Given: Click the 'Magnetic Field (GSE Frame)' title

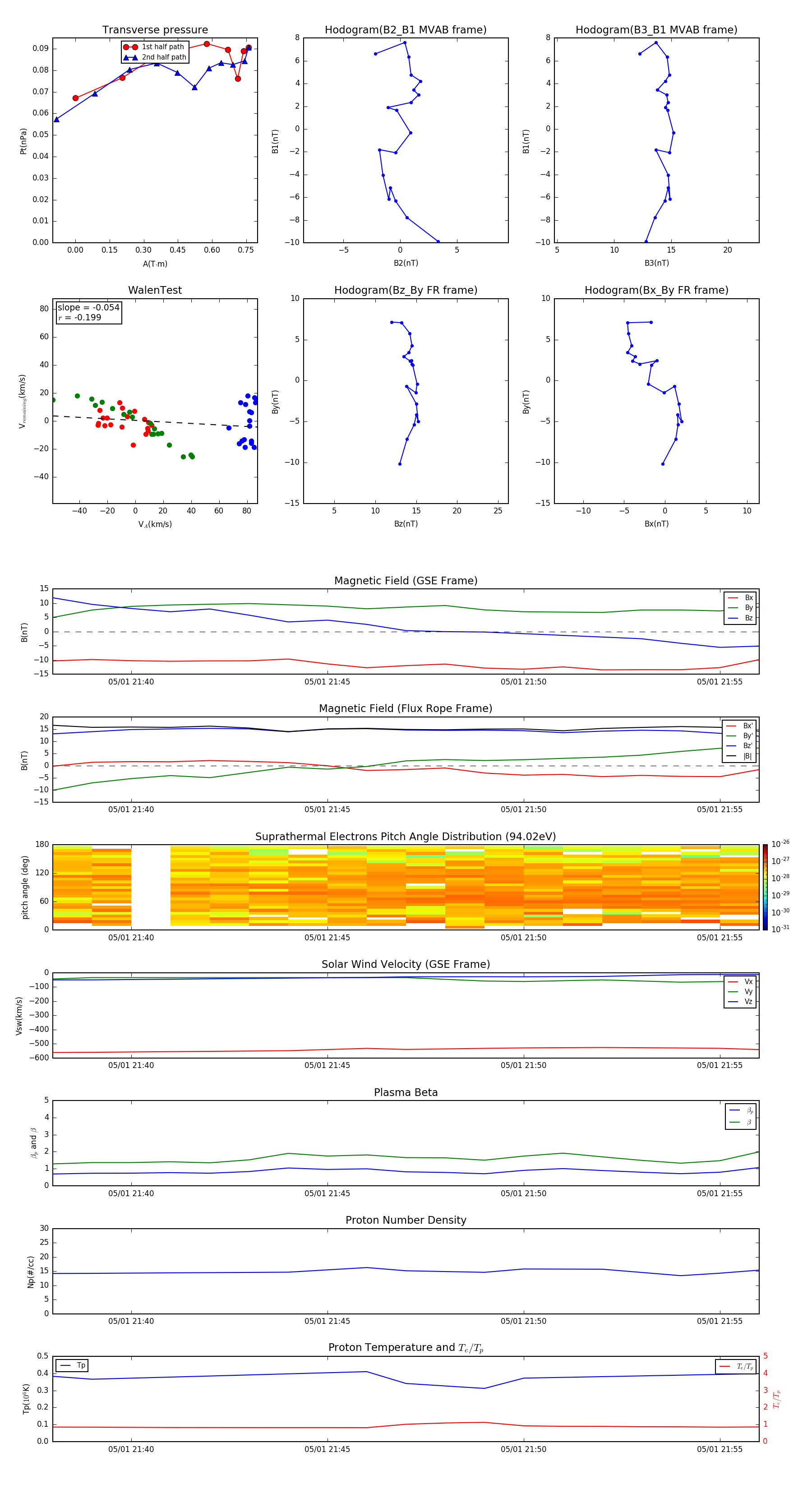Looking at the screenshot, I should coord(406,581).
